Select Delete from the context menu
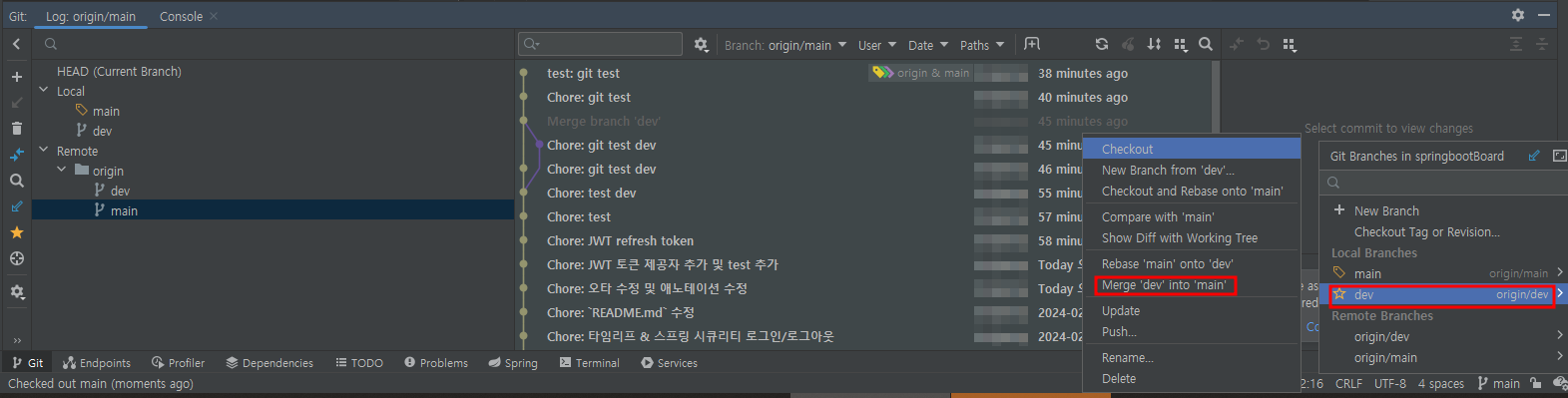This screenshot has width=1568, height=398. (1192, 378)
